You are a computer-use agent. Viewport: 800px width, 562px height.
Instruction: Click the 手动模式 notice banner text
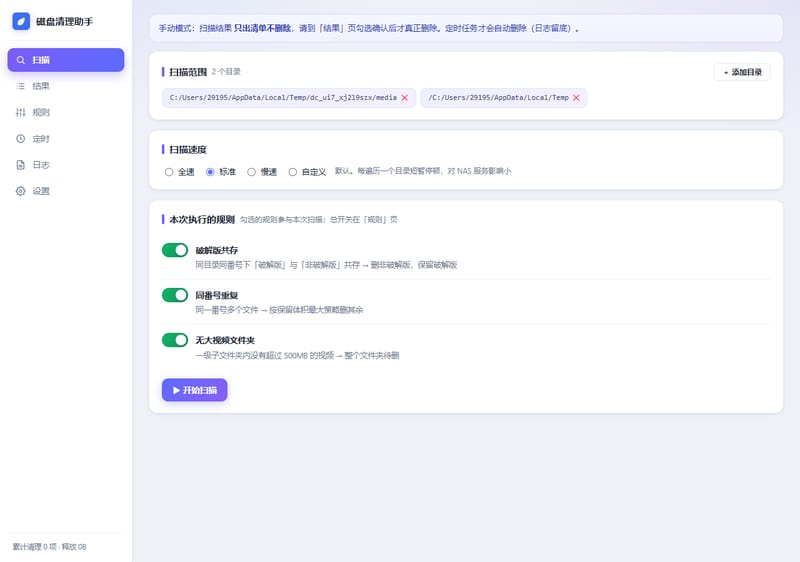368,29
